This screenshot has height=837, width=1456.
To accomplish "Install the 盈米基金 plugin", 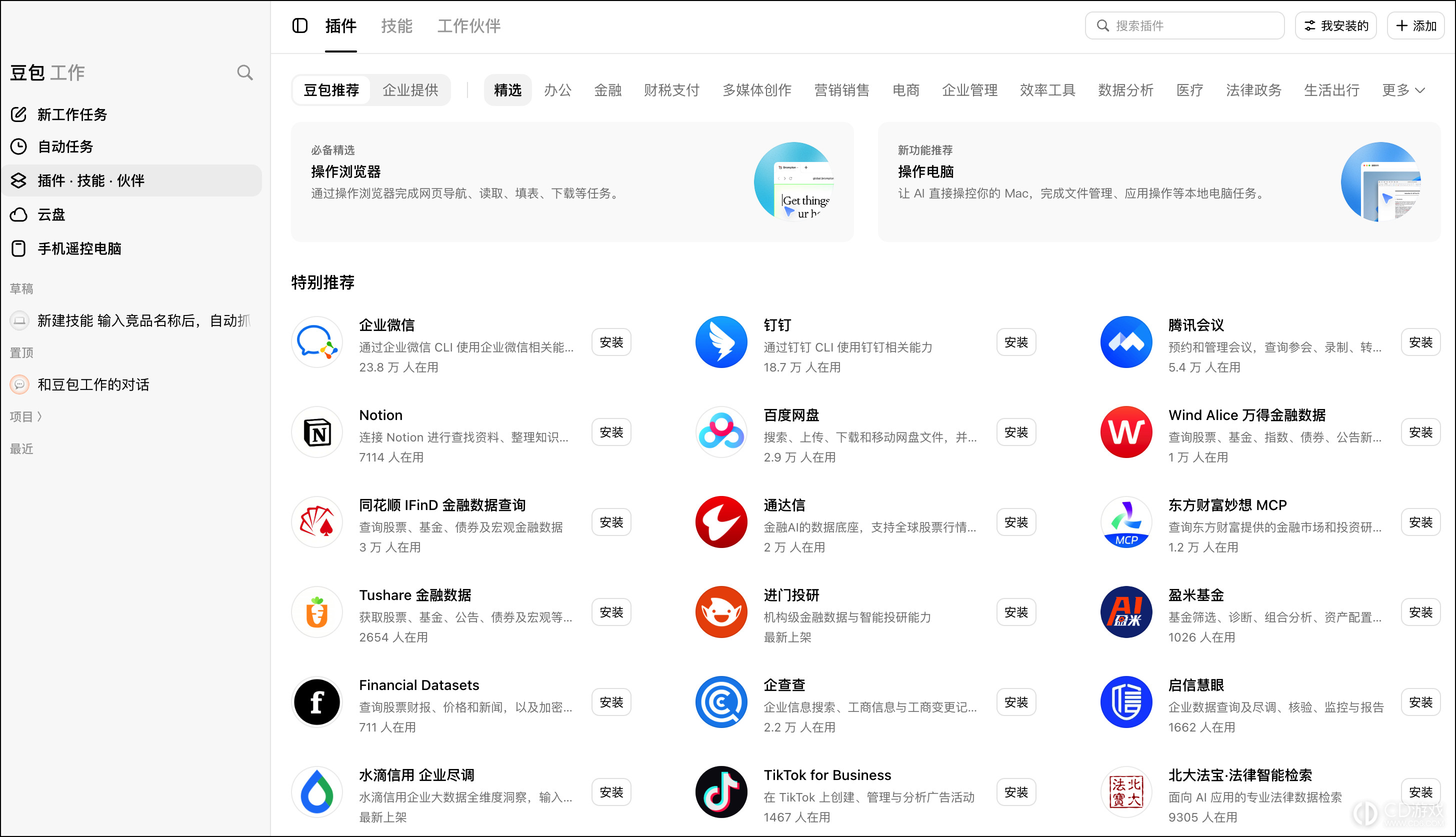I will [x=1420, y=612].
